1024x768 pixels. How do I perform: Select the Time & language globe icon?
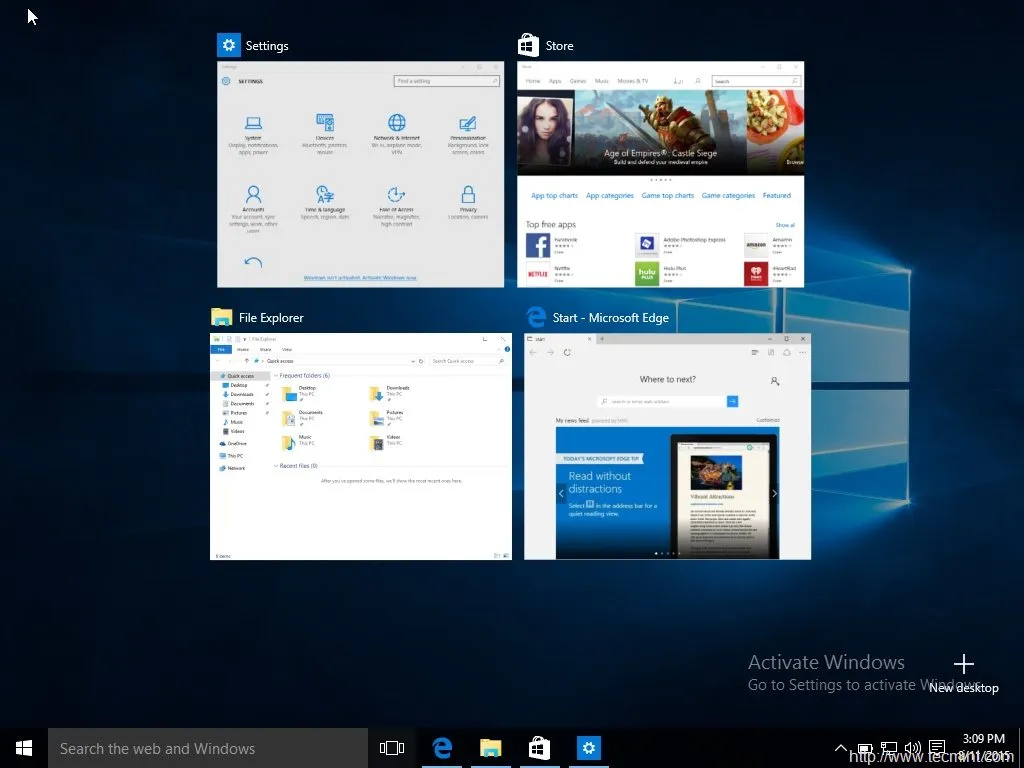tap(324, 195)
